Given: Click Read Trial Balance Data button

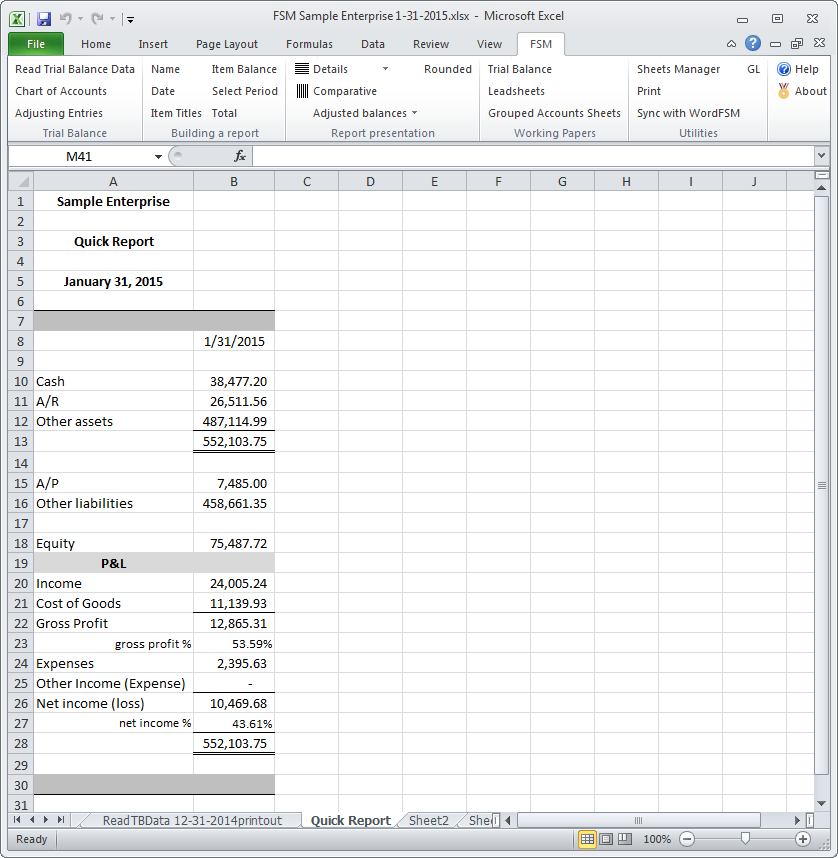Looking at the screenshot, I should 75,69.
